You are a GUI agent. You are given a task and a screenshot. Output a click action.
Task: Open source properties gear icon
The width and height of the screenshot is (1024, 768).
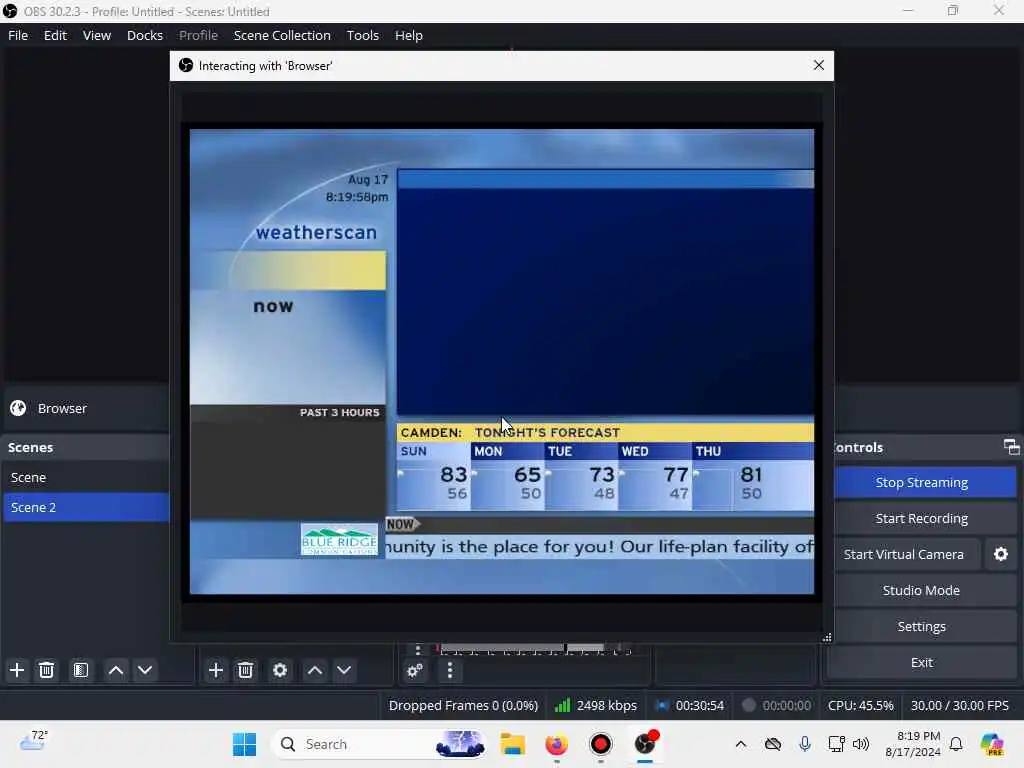click(x=280, y=671)
